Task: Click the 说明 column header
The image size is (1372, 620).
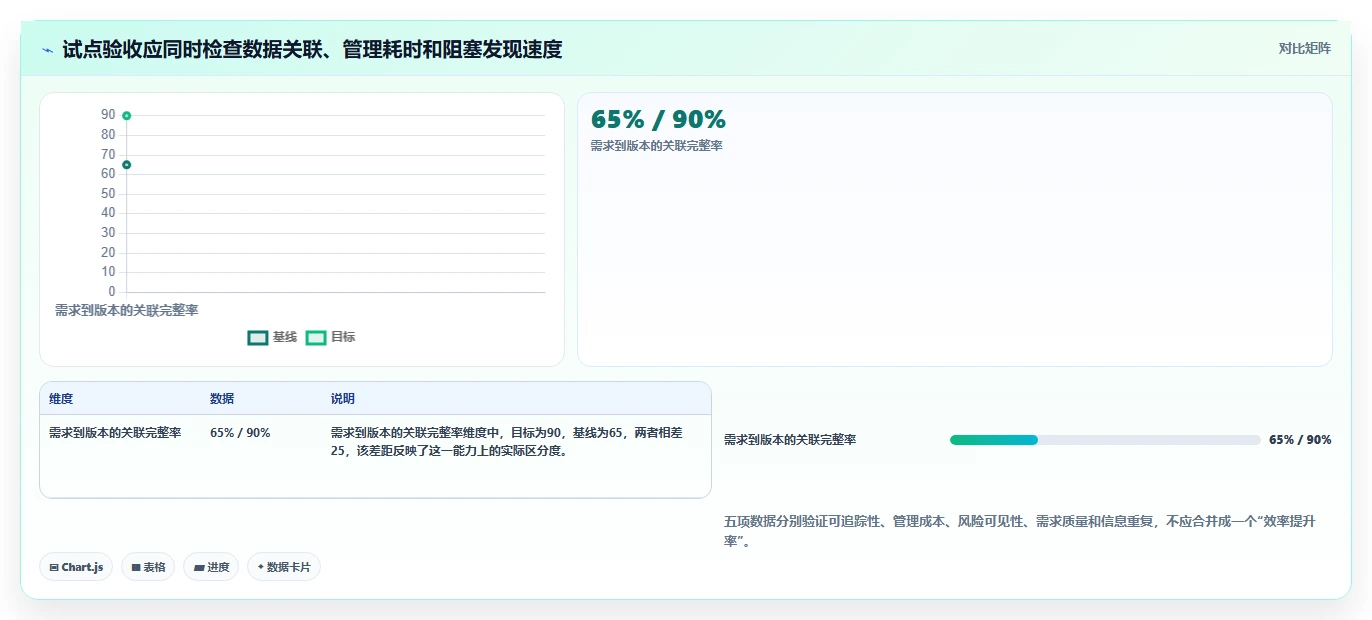Action: (x=343, y=399)
